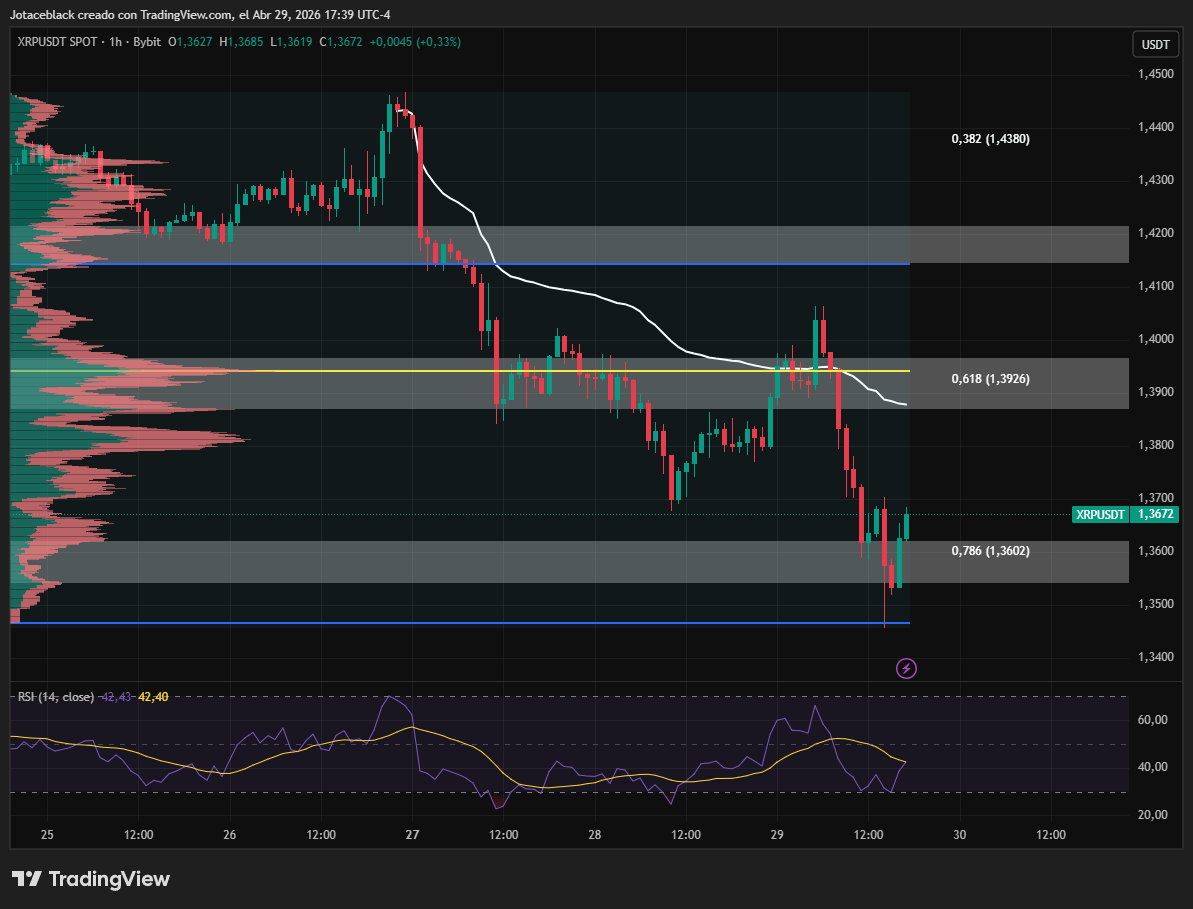Click the 1,3400 price axis label

pos(1155,656)
